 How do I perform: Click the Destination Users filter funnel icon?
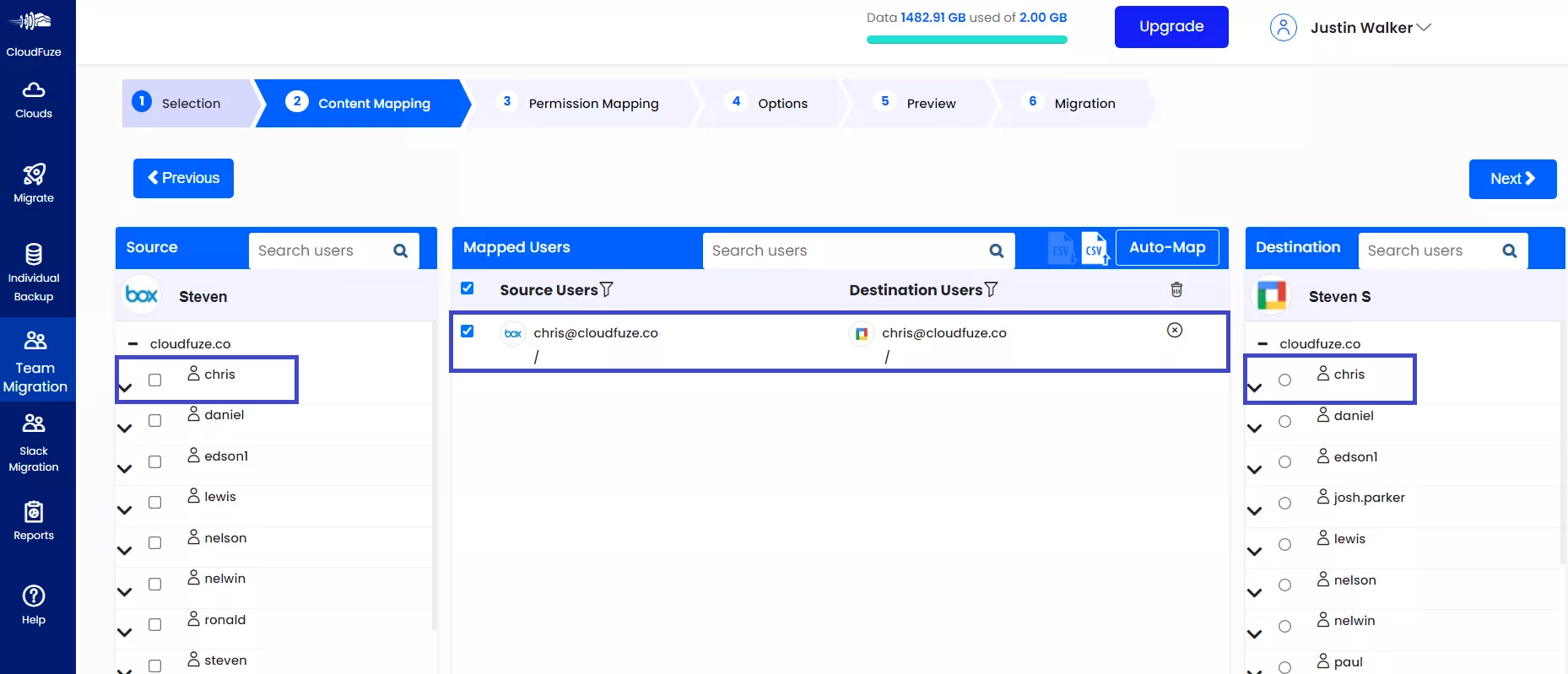(x=992, y=289)
